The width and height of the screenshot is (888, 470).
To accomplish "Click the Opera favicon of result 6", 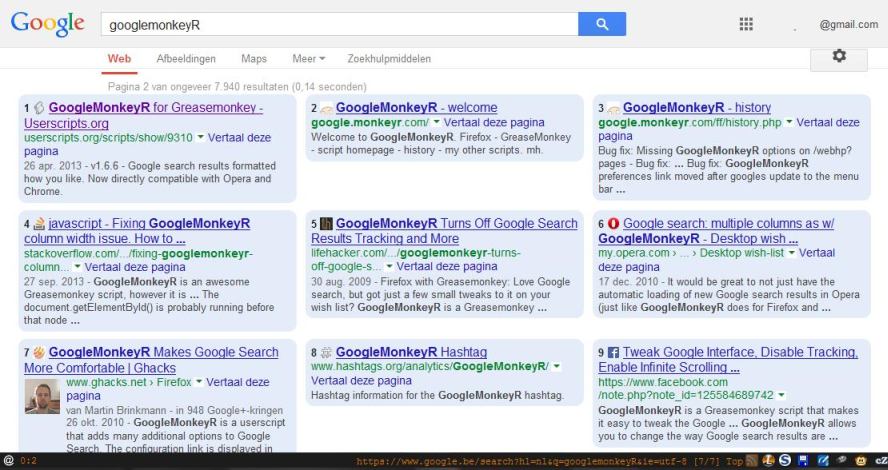I will click(613, 224).
